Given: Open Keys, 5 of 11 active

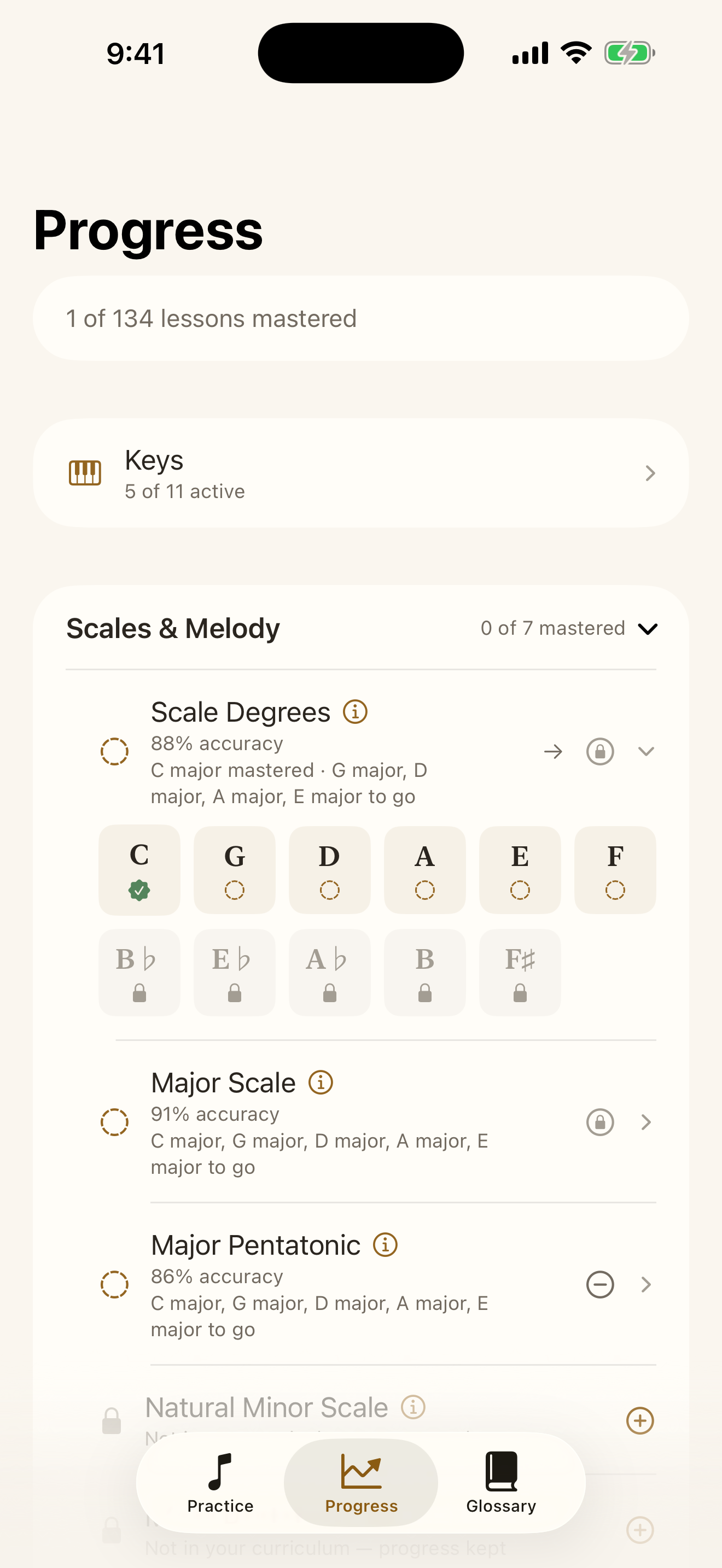Looking at the screenshot, I should tap(361, 473).
